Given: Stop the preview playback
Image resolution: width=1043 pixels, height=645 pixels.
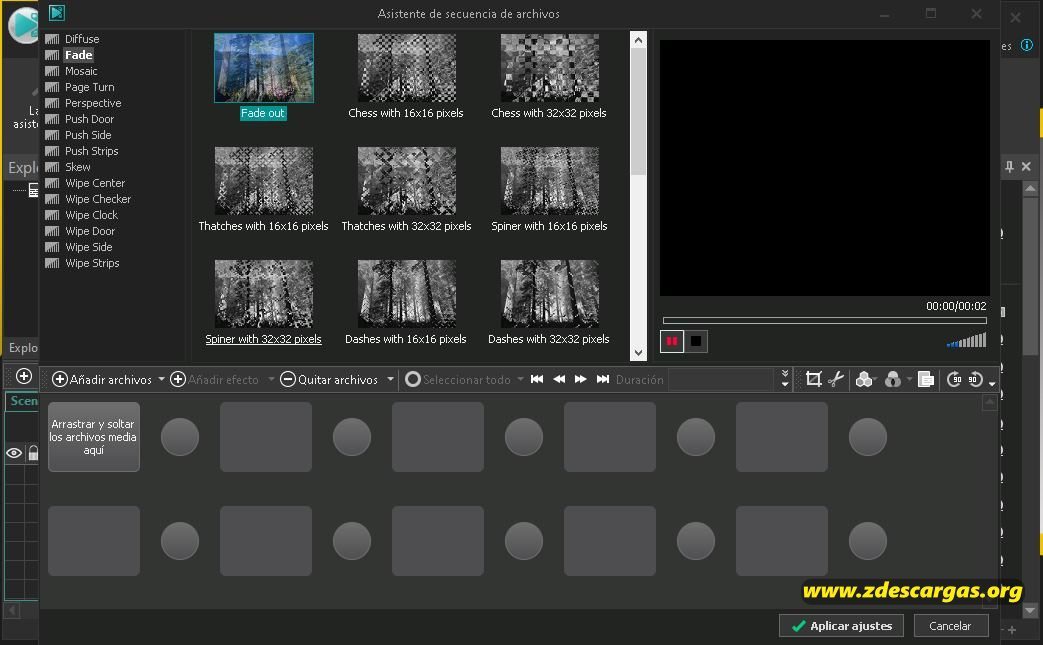Looking at the screenshot, I should point(696,341).
